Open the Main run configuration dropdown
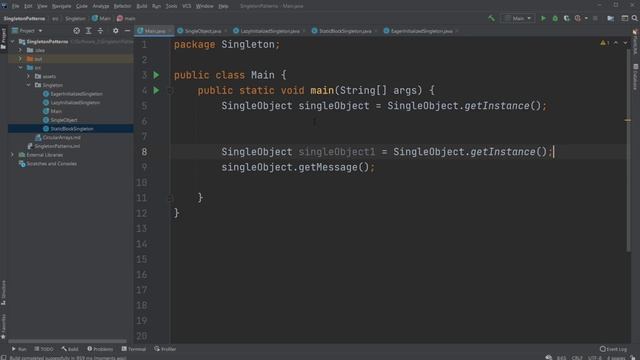This screenshot has height=360, width=640. [x=518, y=18]
